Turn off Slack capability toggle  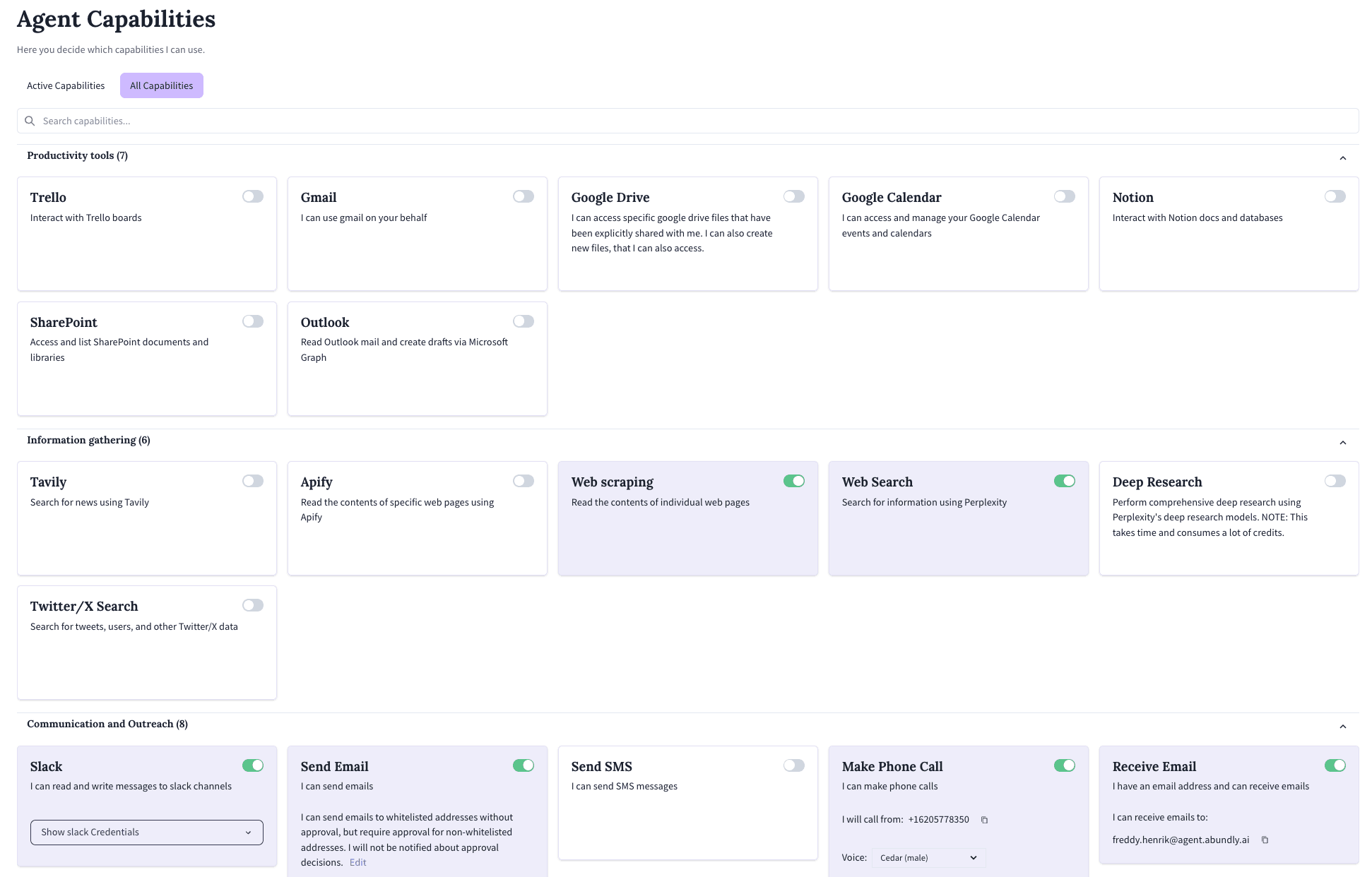pyautogui.click(x=253, y=765)
